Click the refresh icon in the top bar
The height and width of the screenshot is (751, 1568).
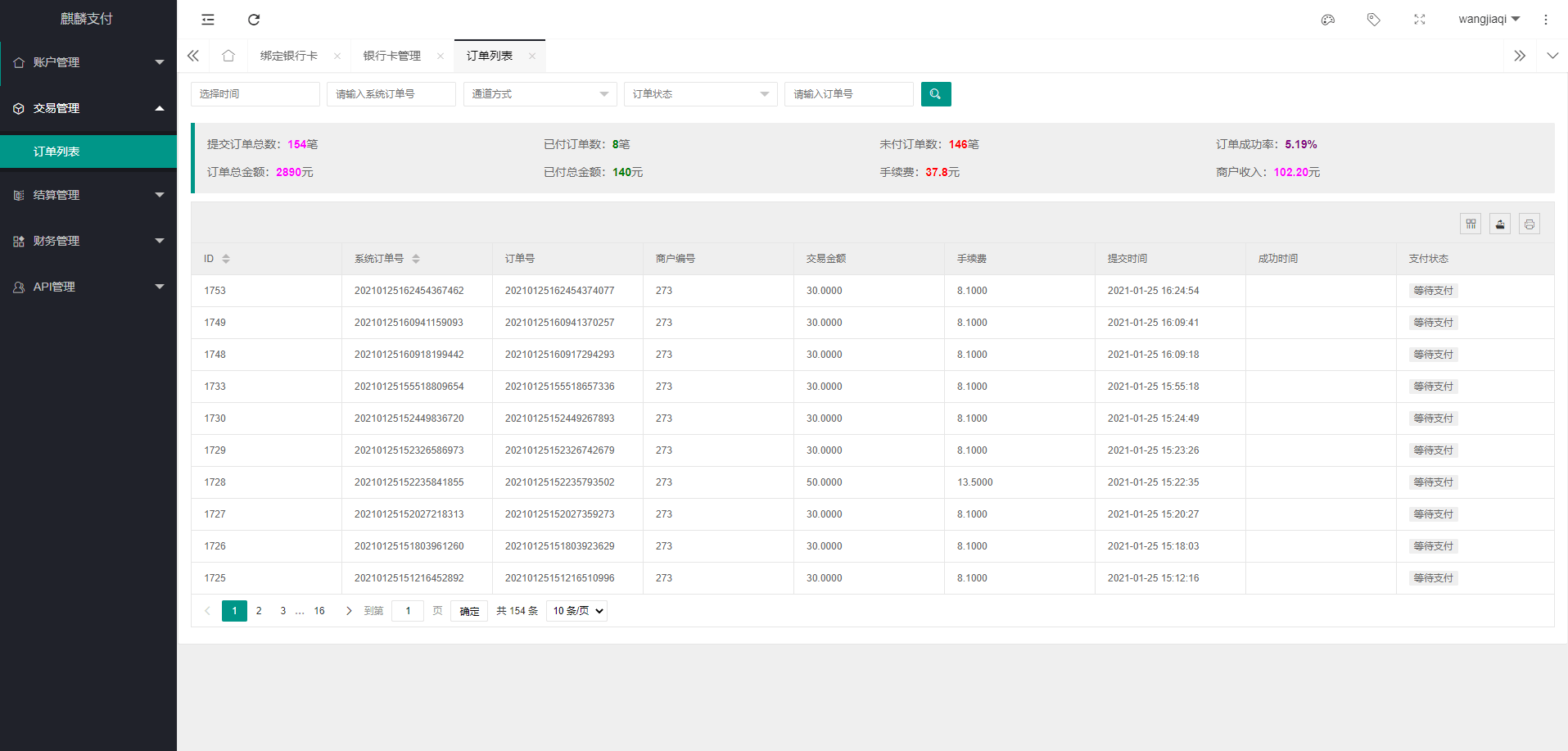[254, 20]
